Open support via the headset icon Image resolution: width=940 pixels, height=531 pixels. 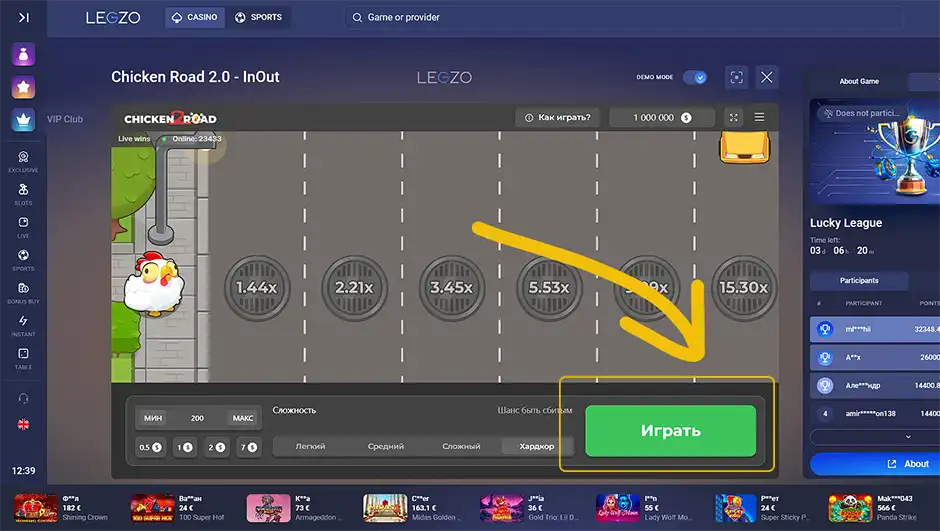(23, 398)
